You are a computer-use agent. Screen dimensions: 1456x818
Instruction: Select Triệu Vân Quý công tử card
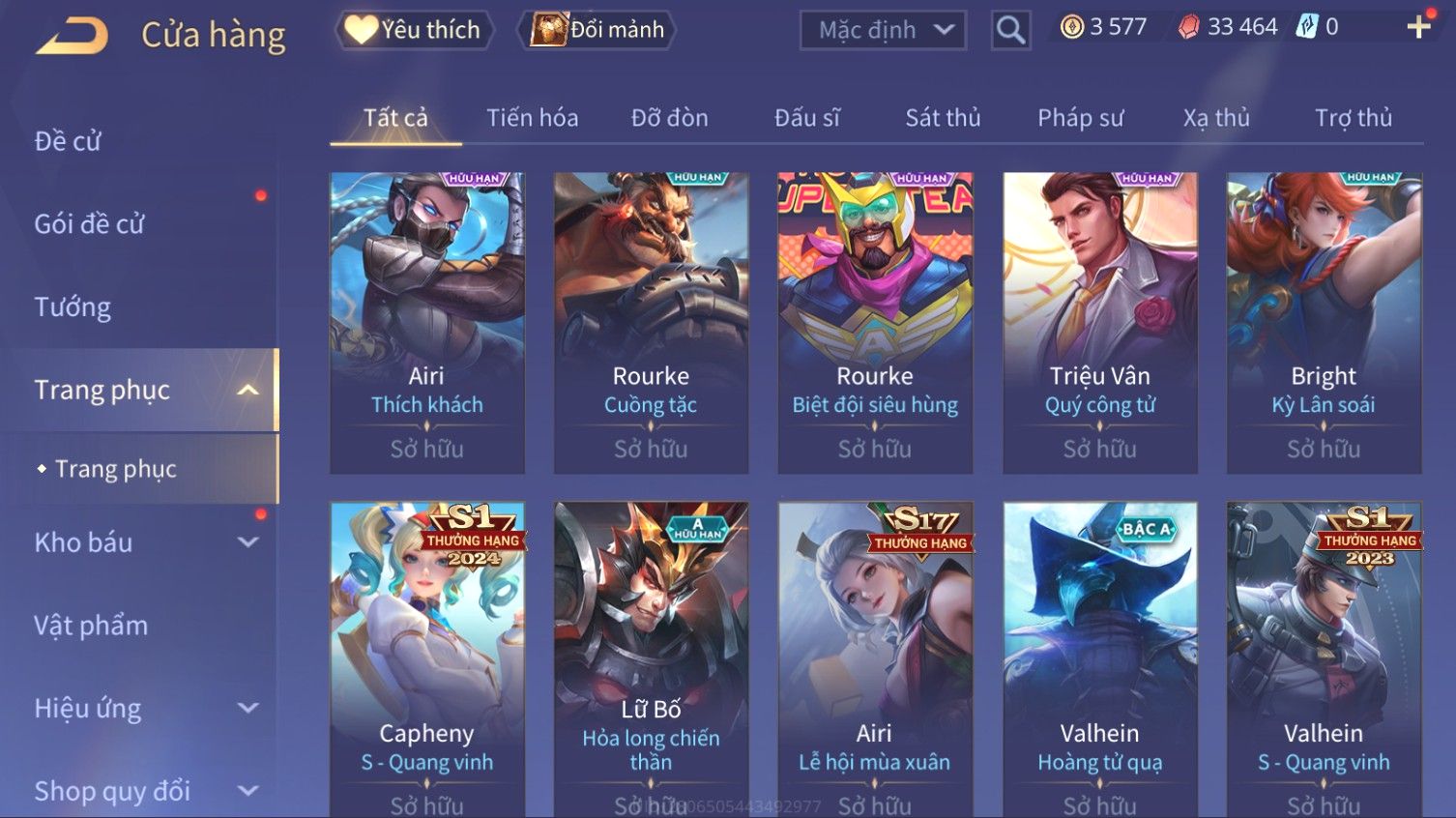[x=1100, y=323]
